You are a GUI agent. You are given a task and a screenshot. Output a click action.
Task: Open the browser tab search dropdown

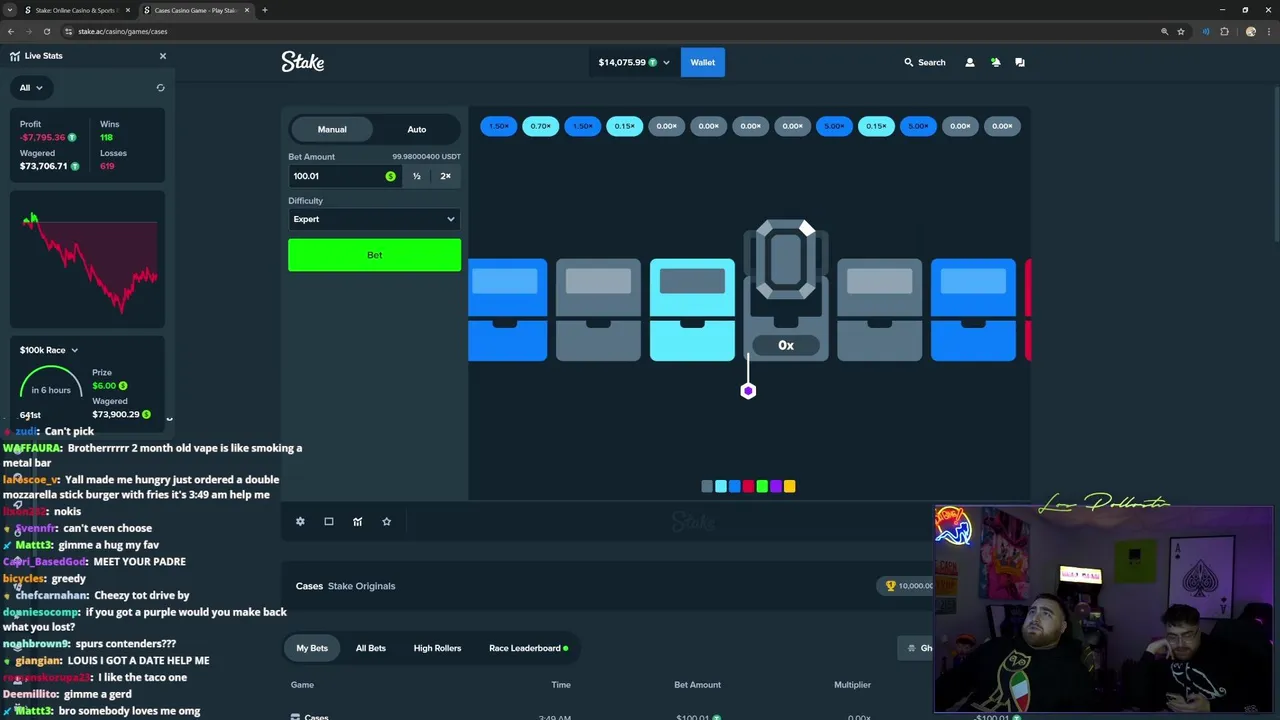(10, 10)
